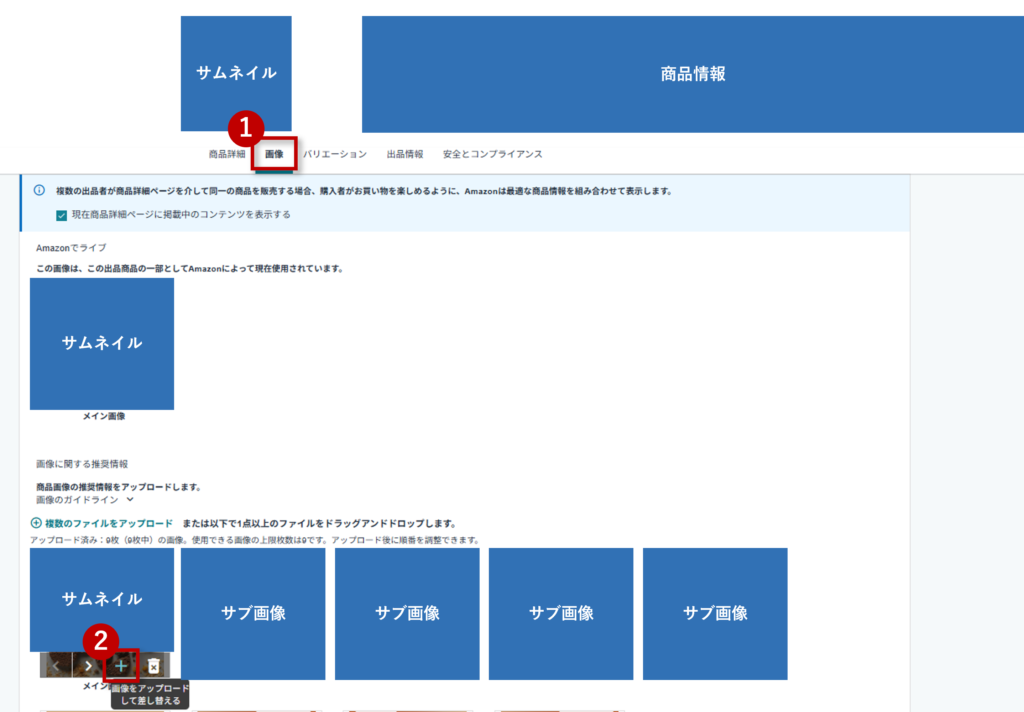
Task: Click the plus icon to replace the main image
Action: (119, 665)
